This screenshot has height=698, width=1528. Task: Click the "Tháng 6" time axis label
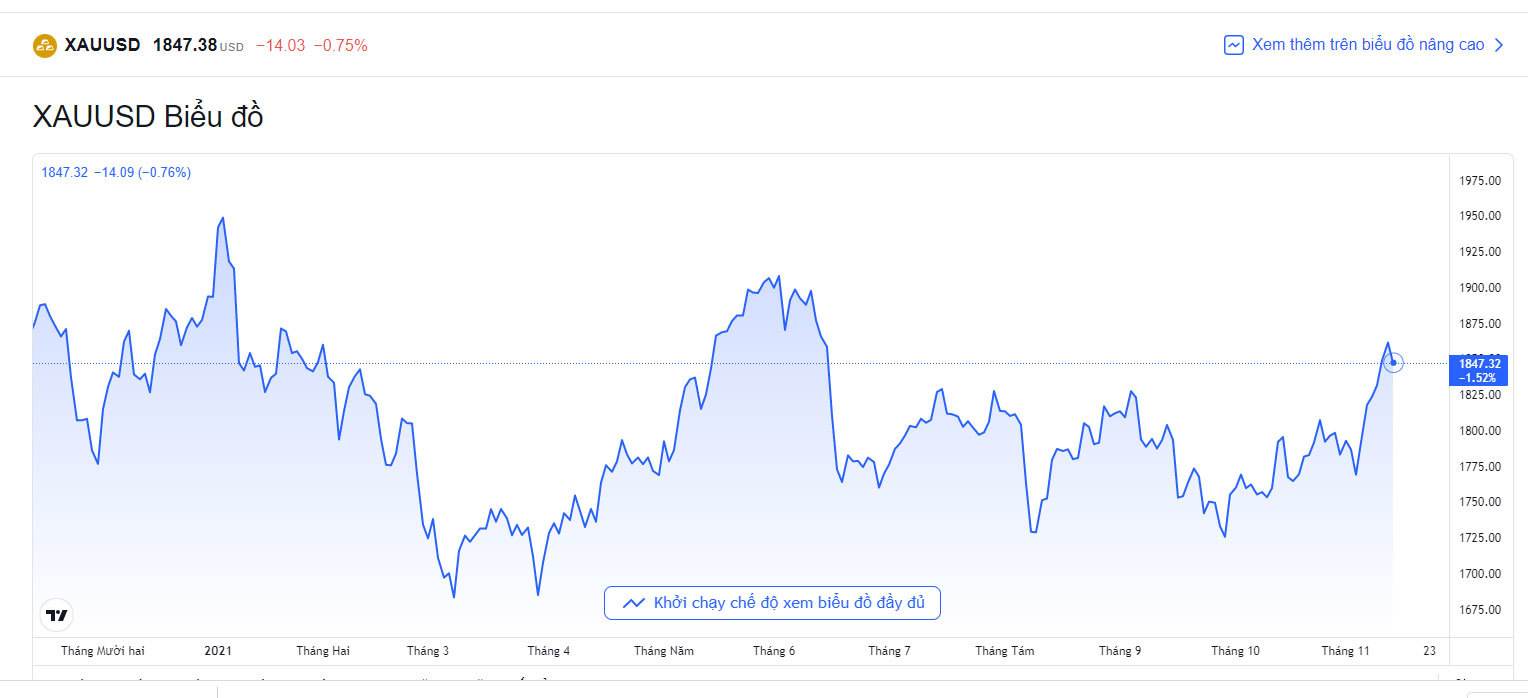point(774,651)
